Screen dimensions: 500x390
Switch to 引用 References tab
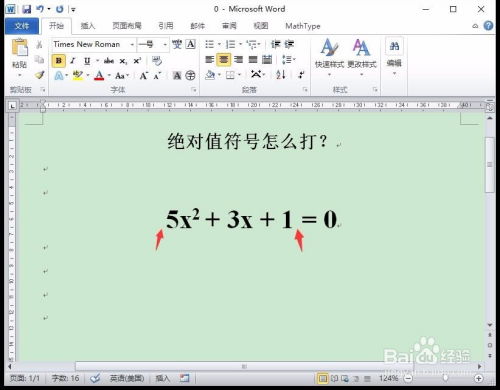tap(166, 26)
